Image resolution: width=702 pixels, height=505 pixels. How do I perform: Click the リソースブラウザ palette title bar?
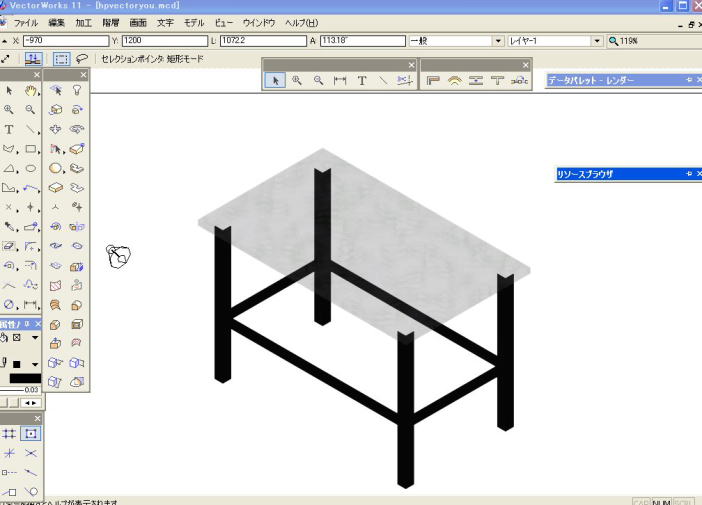click(x=629, y=174)
